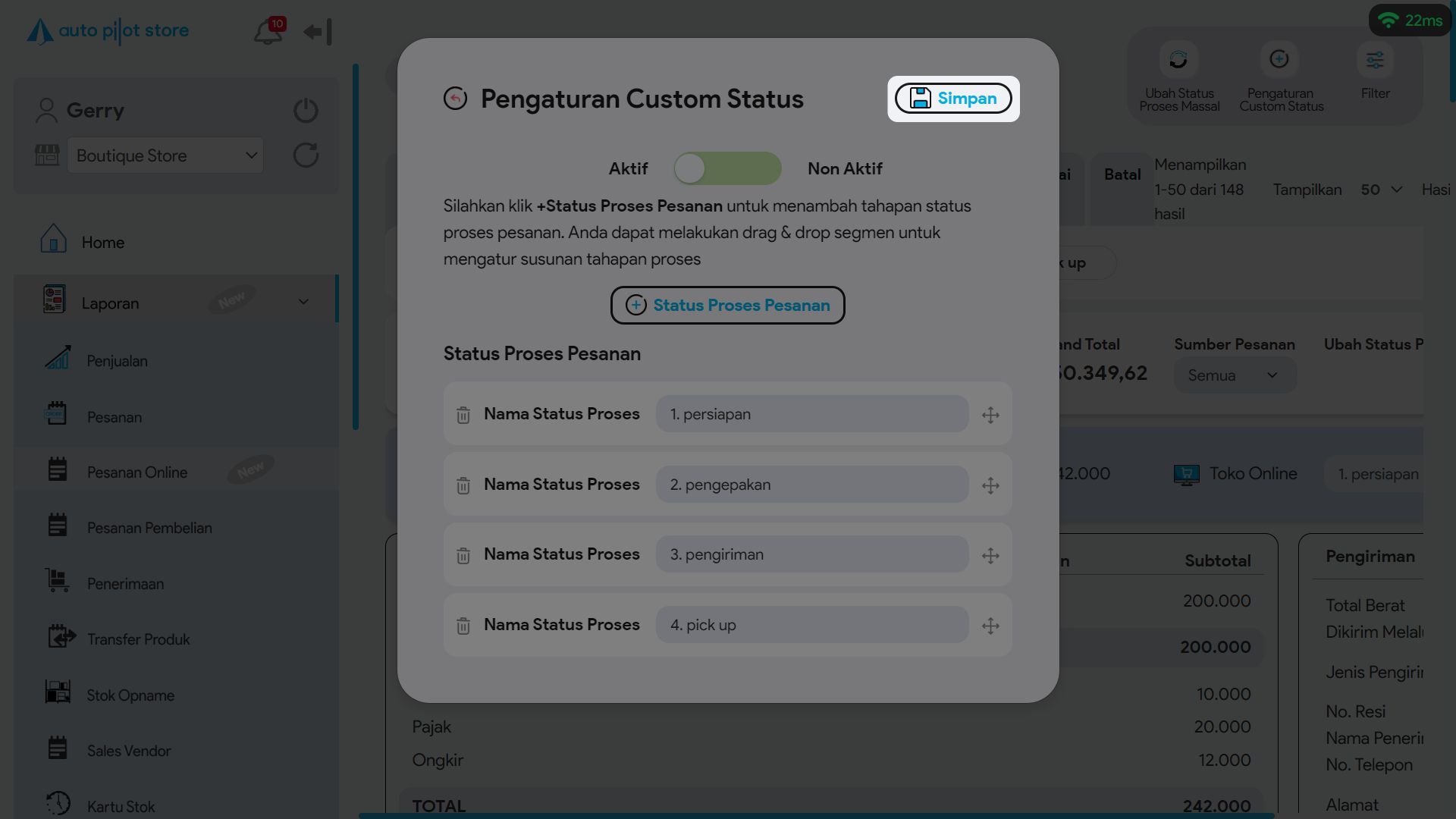Delete the '3. pengiriman' status row
Viewport: 1456px width, 819px height.
click(x=463, y=556)
